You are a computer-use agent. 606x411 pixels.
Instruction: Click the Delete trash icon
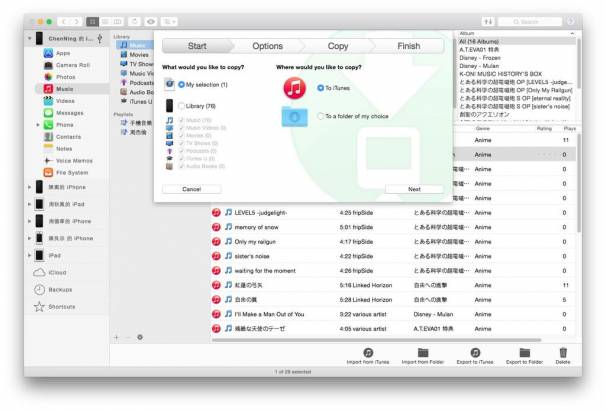563,353
